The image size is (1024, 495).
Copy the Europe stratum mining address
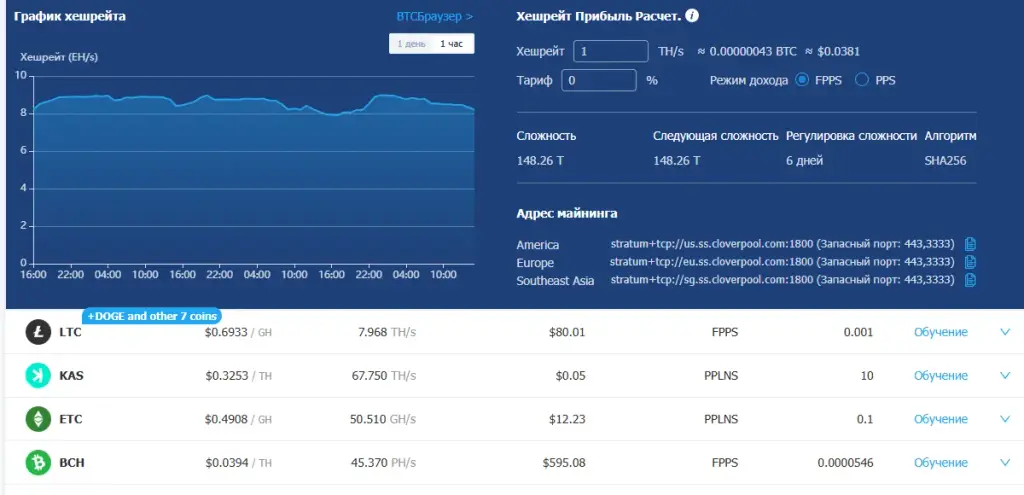point(970,262)
